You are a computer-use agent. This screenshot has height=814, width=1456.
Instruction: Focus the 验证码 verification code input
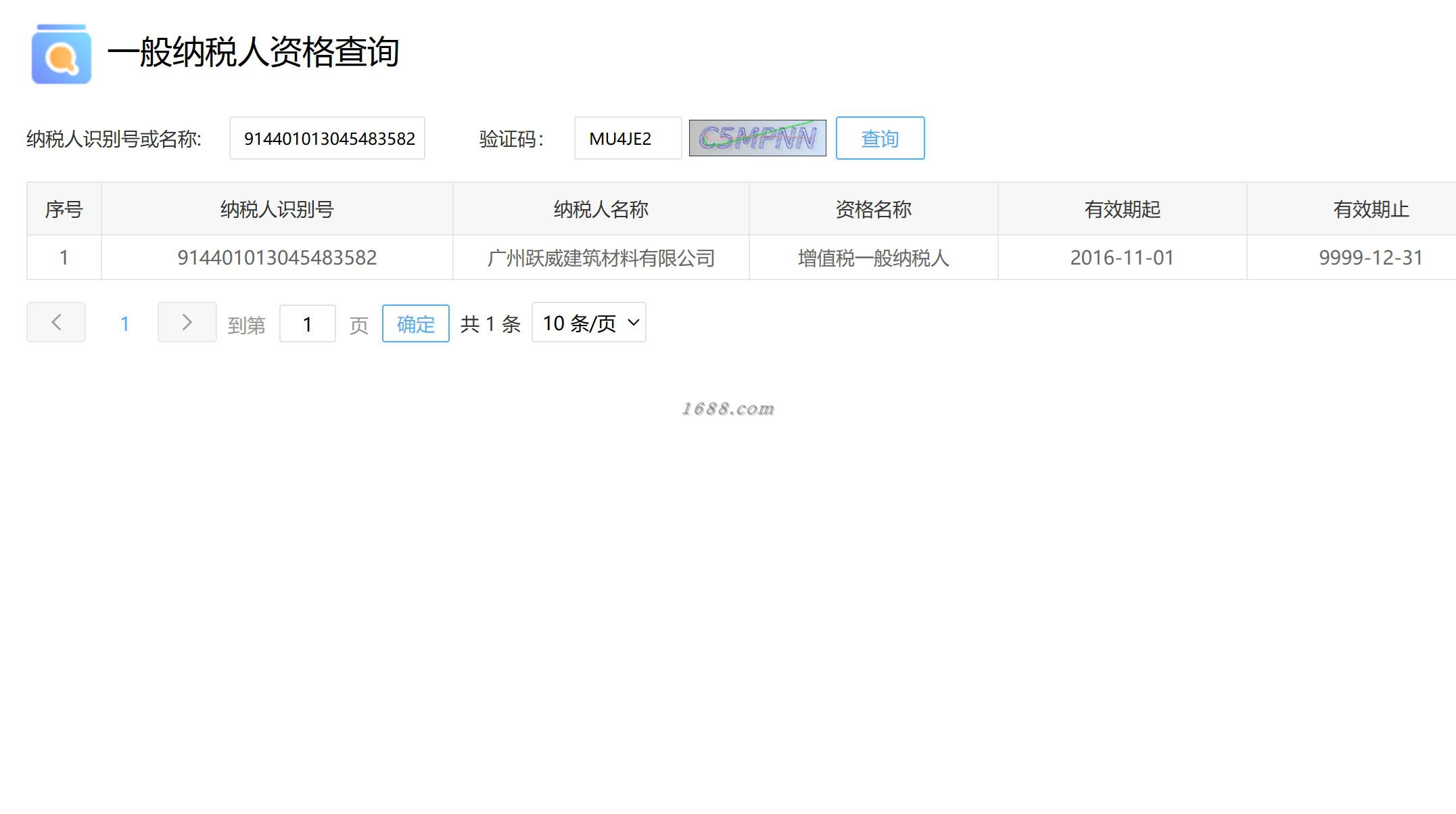(628, 138)
